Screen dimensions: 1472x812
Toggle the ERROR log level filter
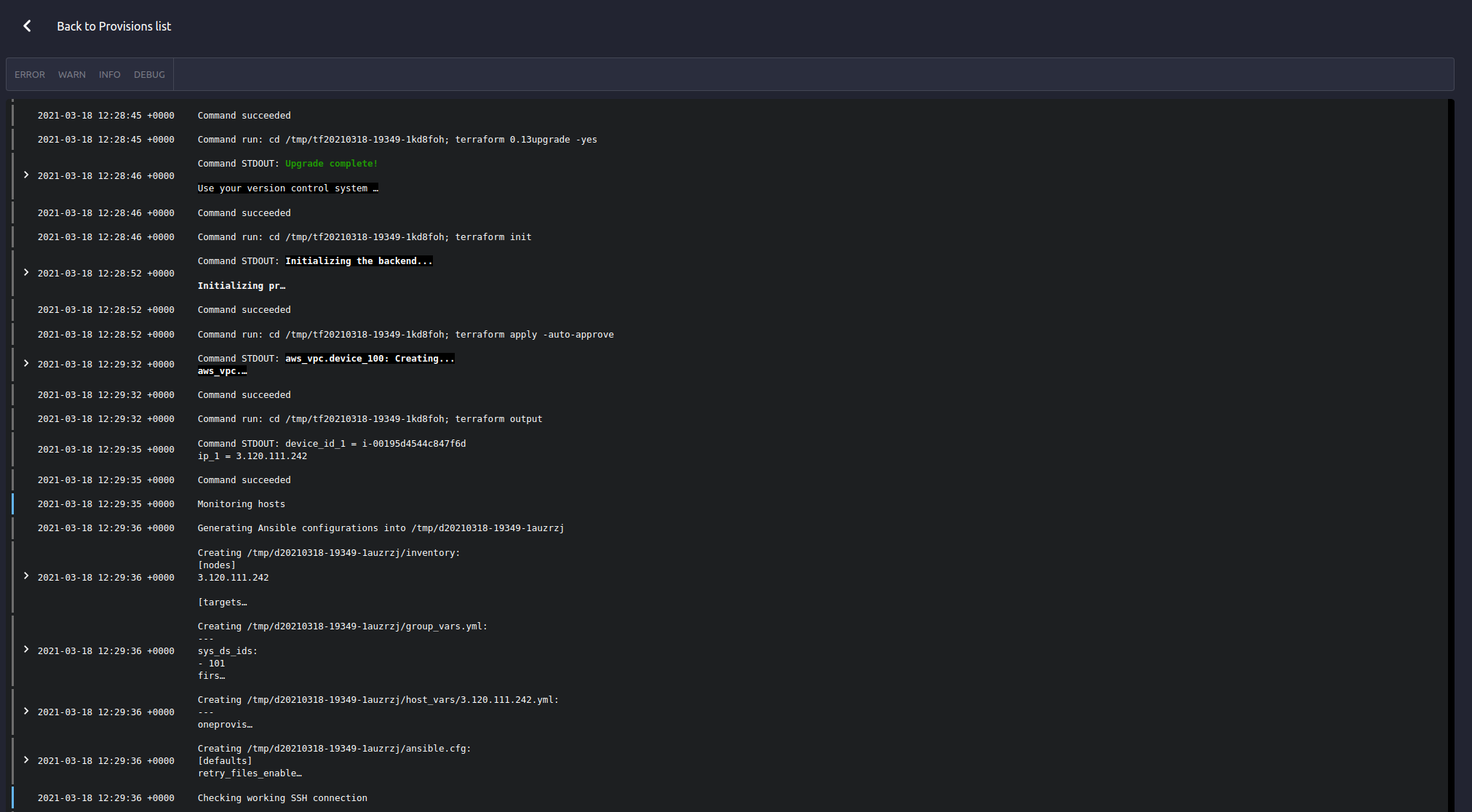point(30,75)
